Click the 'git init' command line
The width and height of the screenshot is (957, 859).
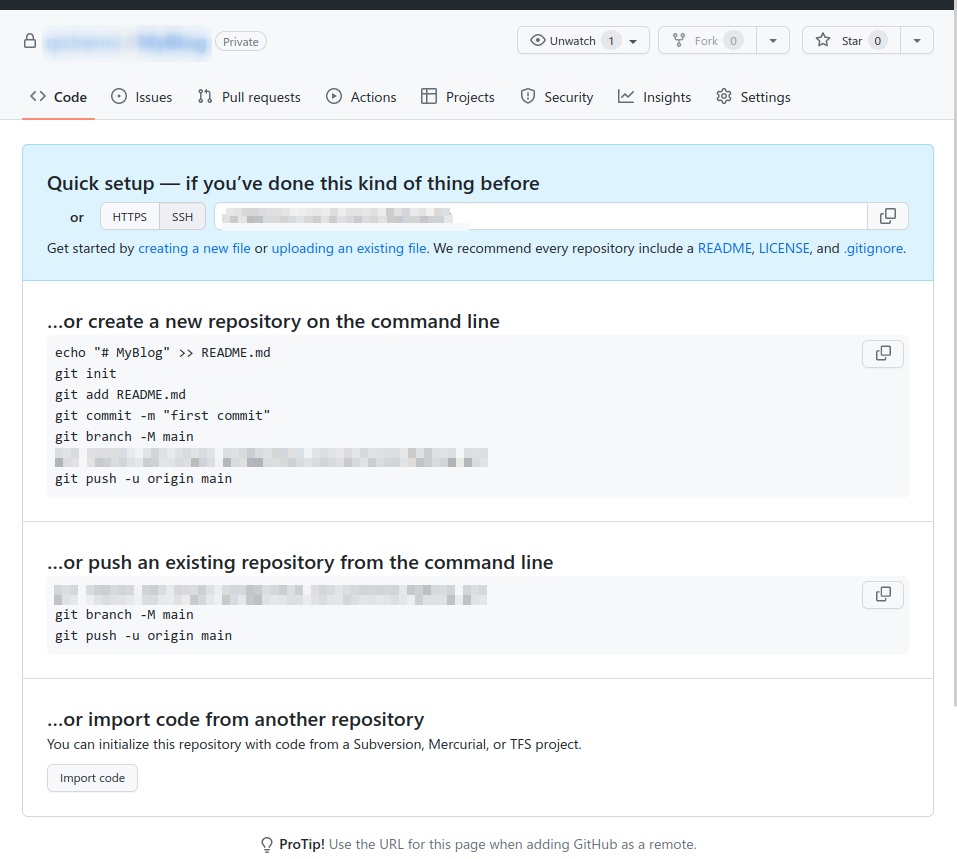[85, 374]
